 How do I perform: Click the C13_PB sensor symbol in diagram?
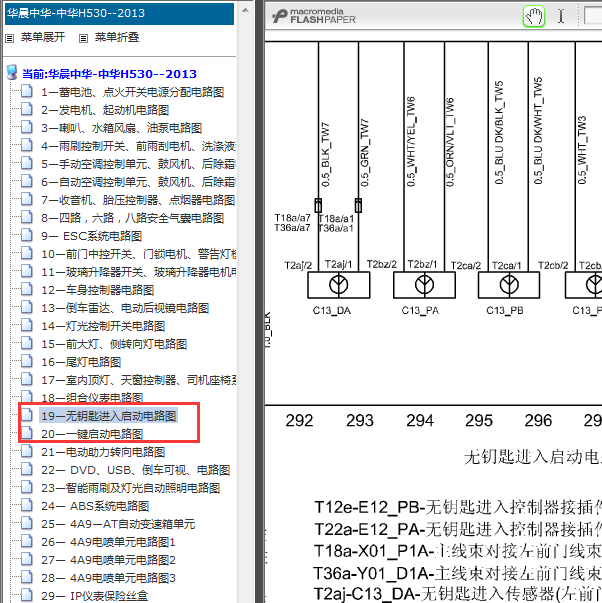509,285
